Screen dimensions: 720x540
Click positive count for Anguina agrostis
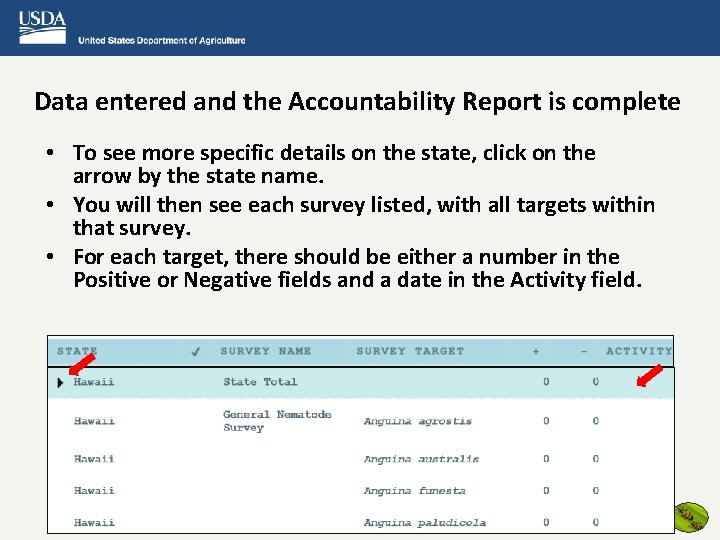pyautogui.click(x=546, y=421)
